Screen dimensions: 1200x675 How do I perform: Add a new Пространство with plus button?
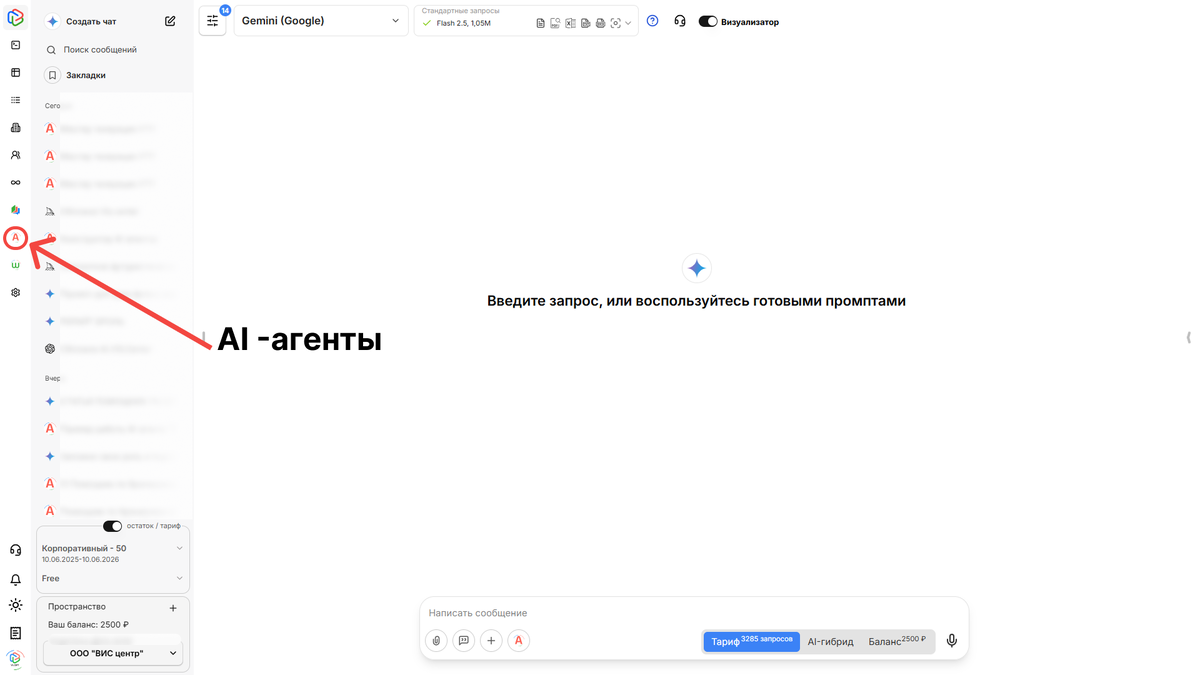coord(173,608)
